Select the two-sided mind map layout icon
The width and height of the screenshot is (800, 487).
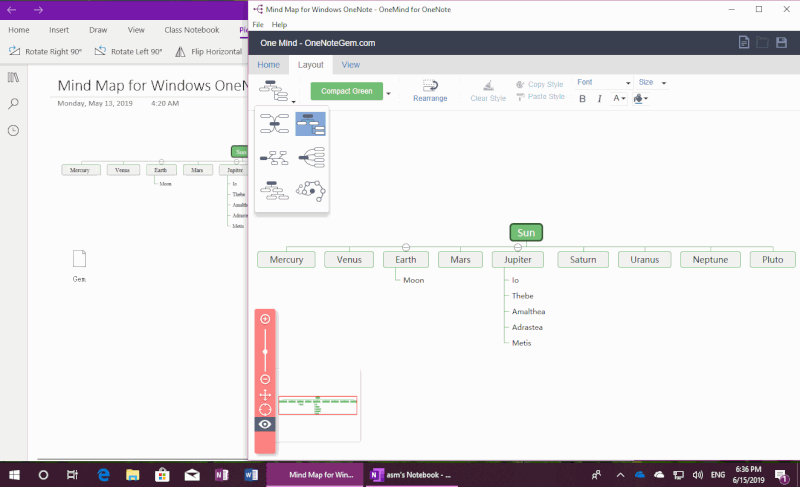click(274, 123)
